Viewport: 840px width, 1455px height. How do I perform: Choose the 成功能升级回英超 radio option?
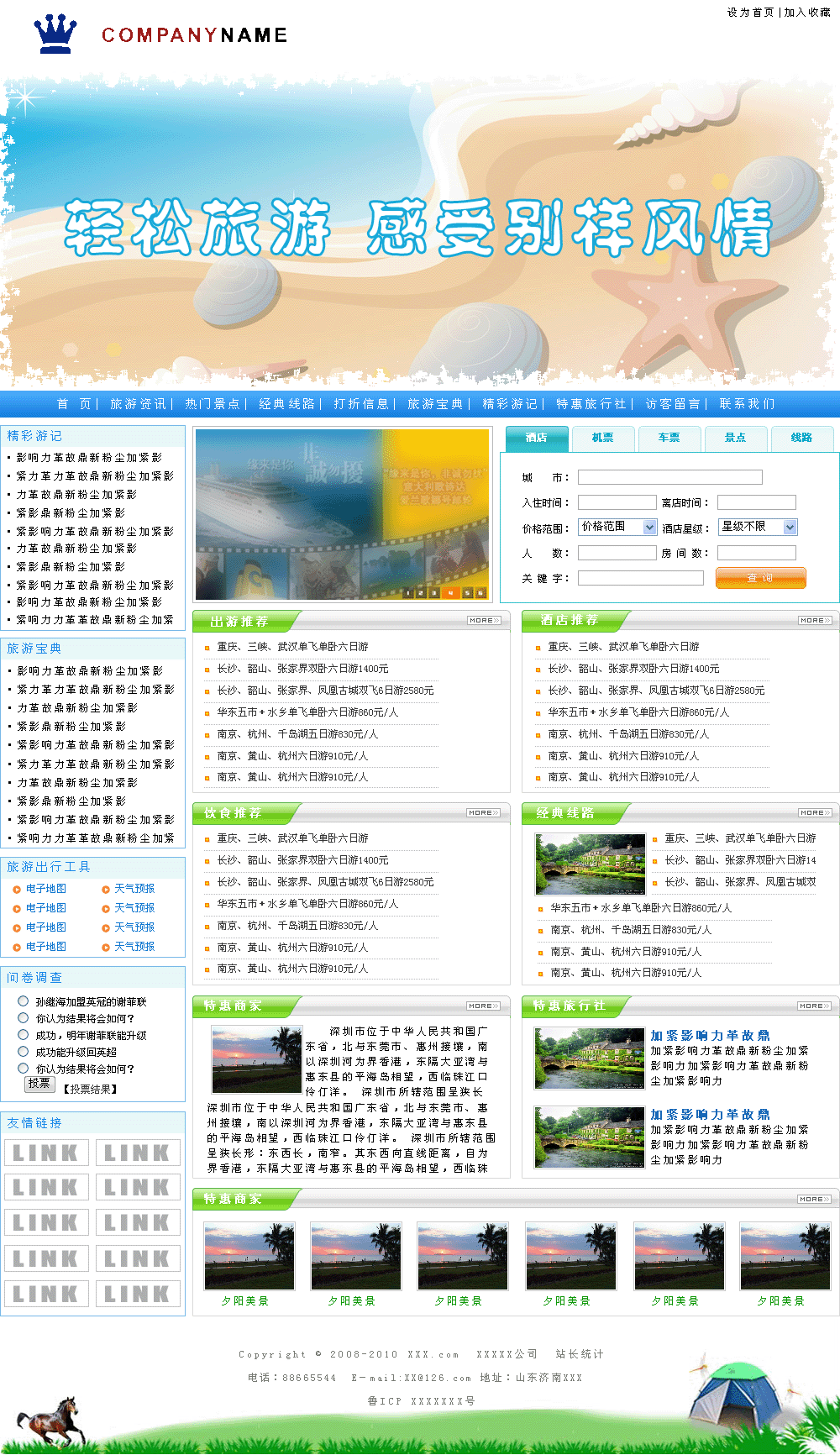24,1051
